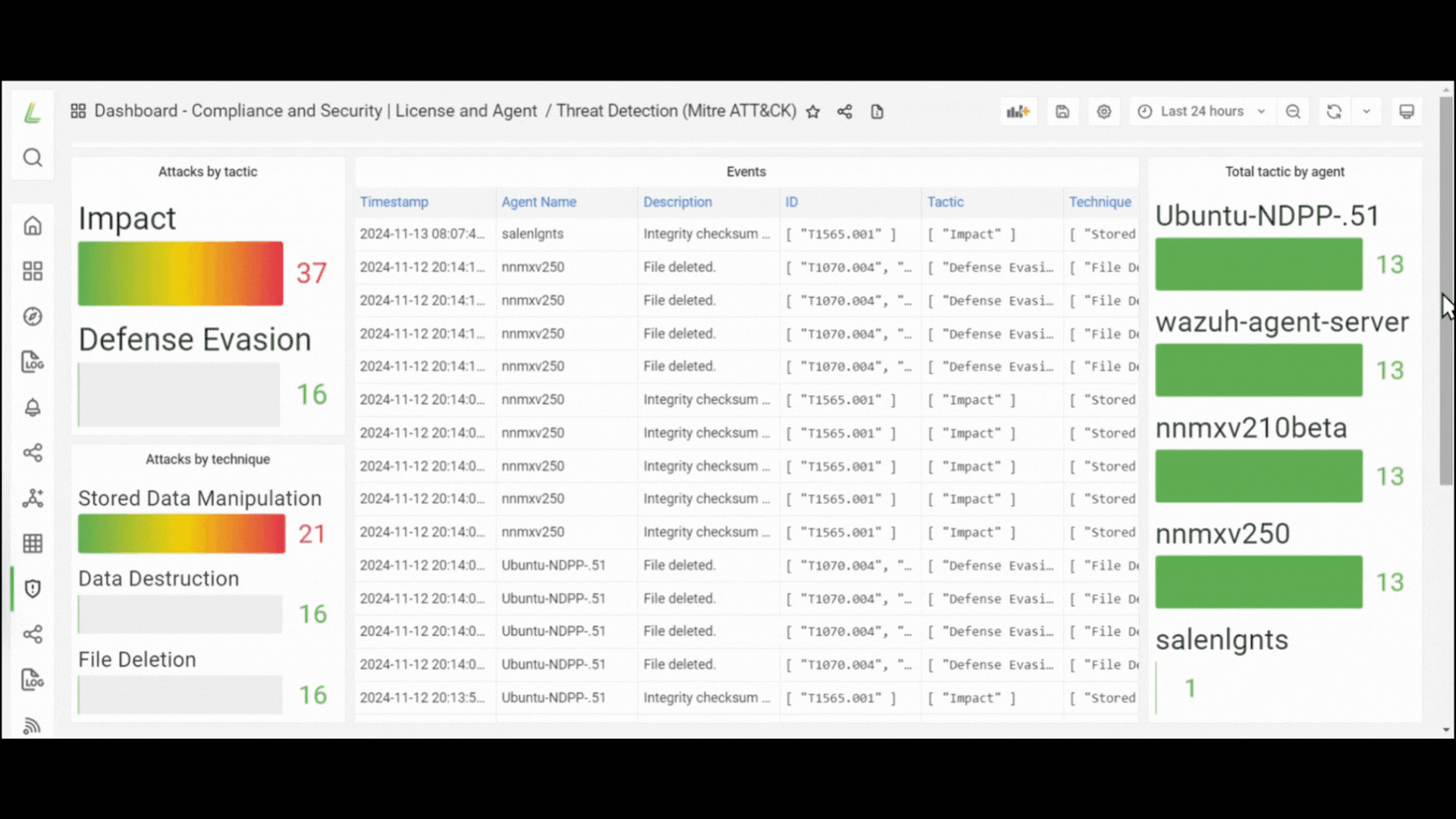Screen dimensions: 1456x819
Task: Click Stored Data Manipulation gradient bar
Action: coord(181,534)
